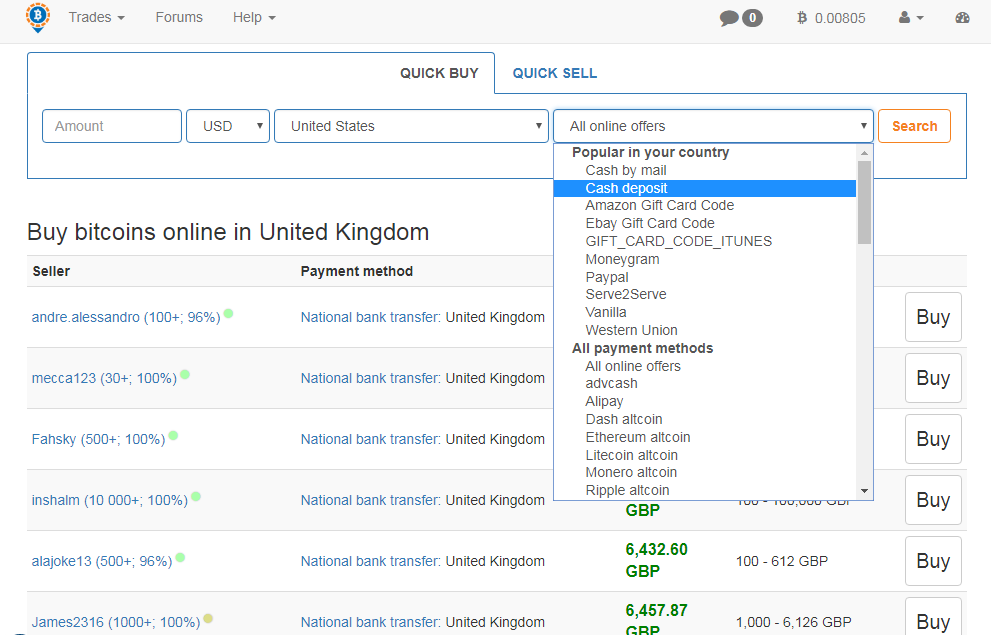Click andre.alessandro green online status dot
The height and width of the screenshot is (635, 991).
pos(228,313)
